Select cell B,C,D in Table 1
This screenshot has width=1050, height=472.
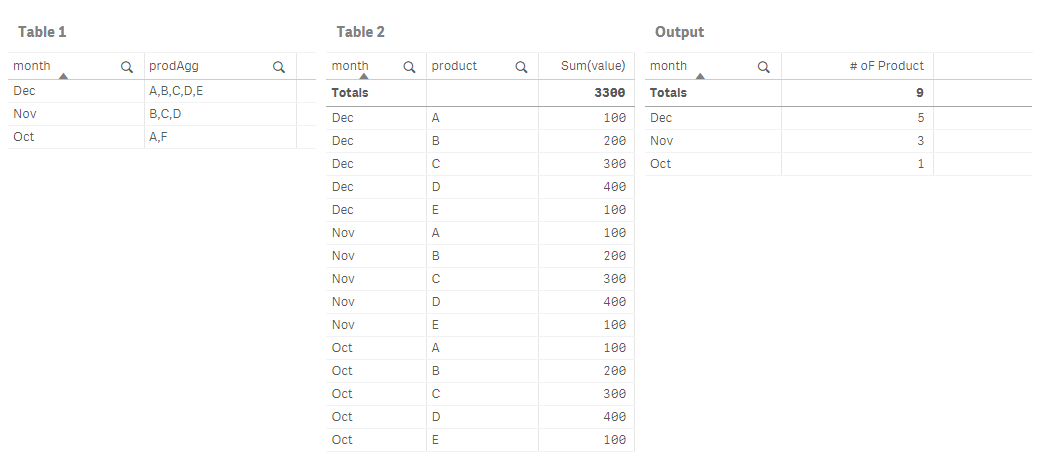tap(165, 114)
